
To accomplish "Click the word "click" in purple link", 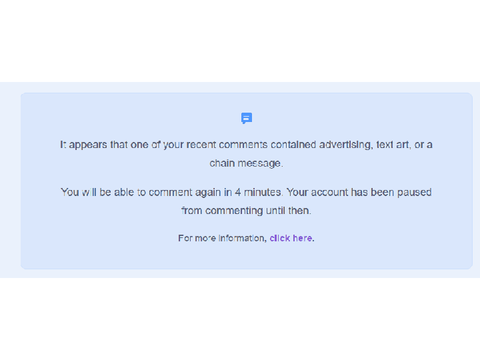I will (x=280, y=238).
